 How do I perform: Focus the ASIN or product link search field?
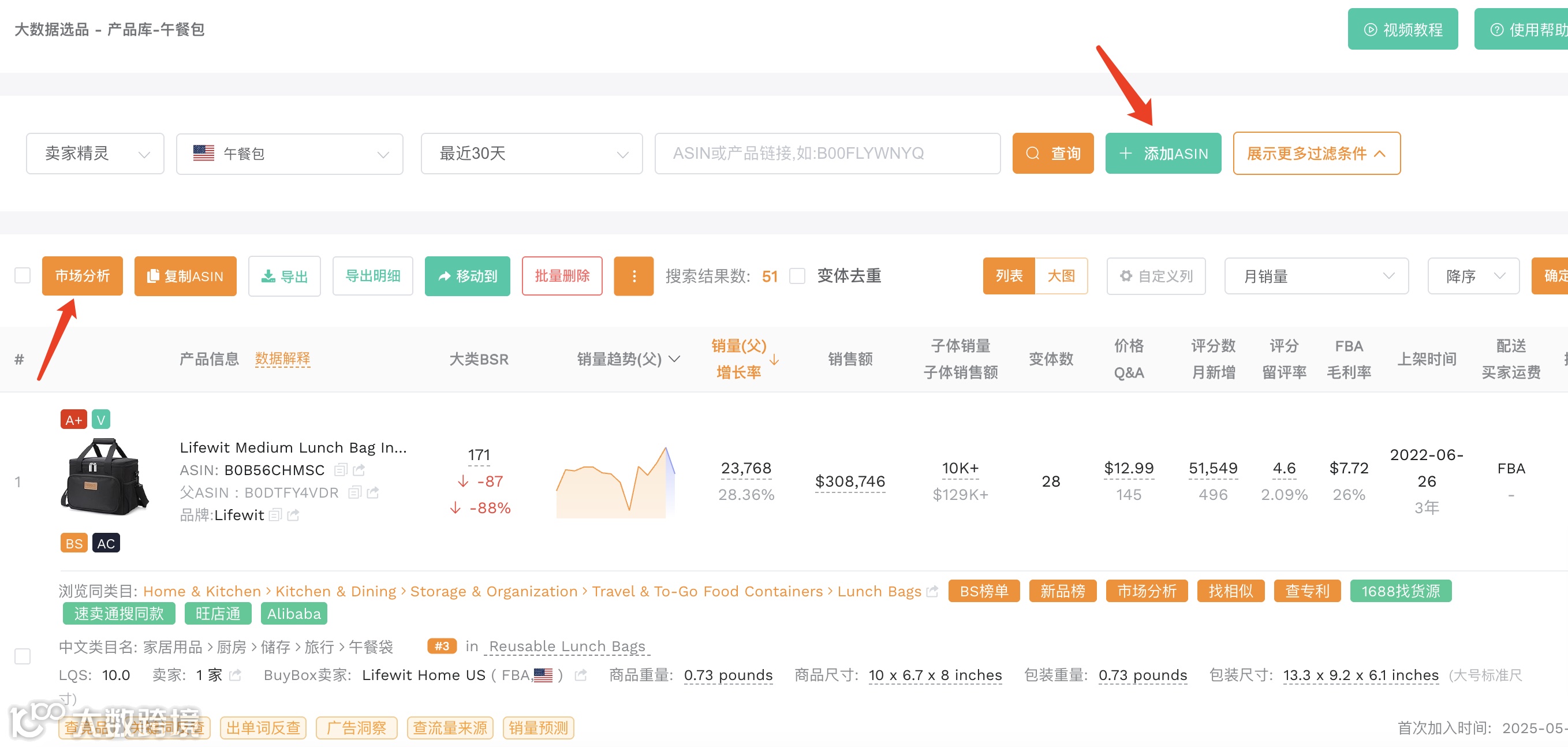[827, 154]
